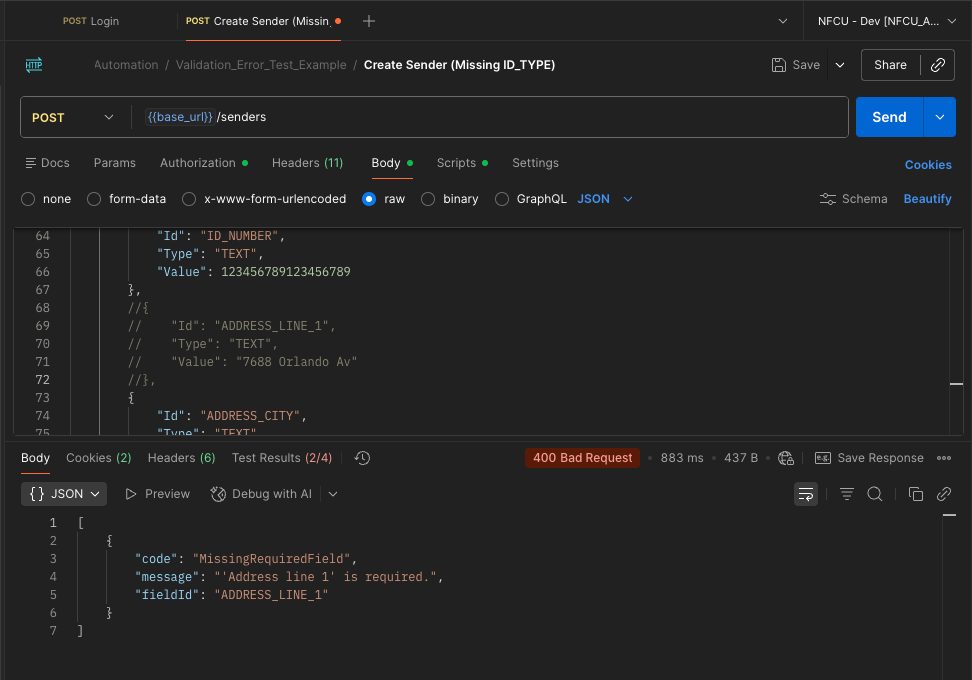Expand the JSON body format dropdown
Image resolution: width=972 pixels, height=680 pixels.
coord(605,199)
